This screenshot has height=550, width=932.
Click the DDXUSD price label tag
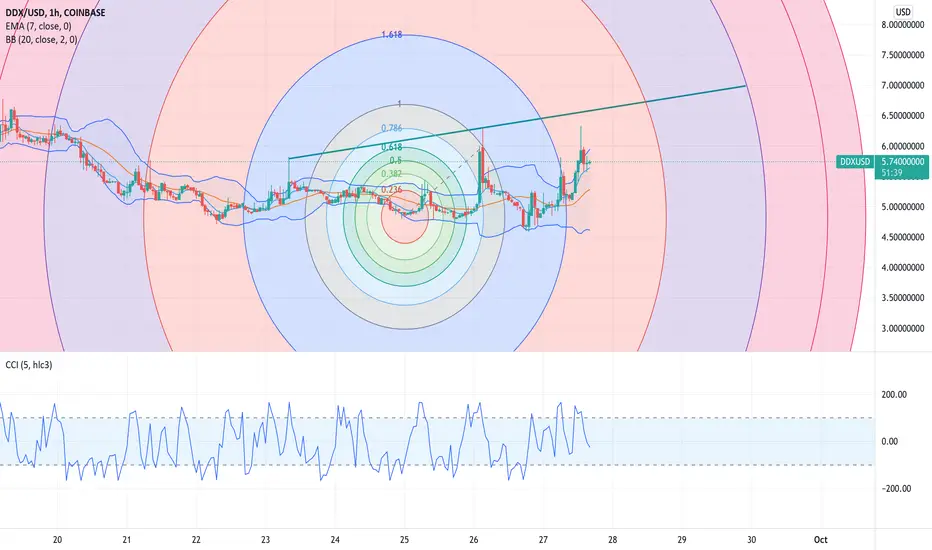tap(855, 162)
